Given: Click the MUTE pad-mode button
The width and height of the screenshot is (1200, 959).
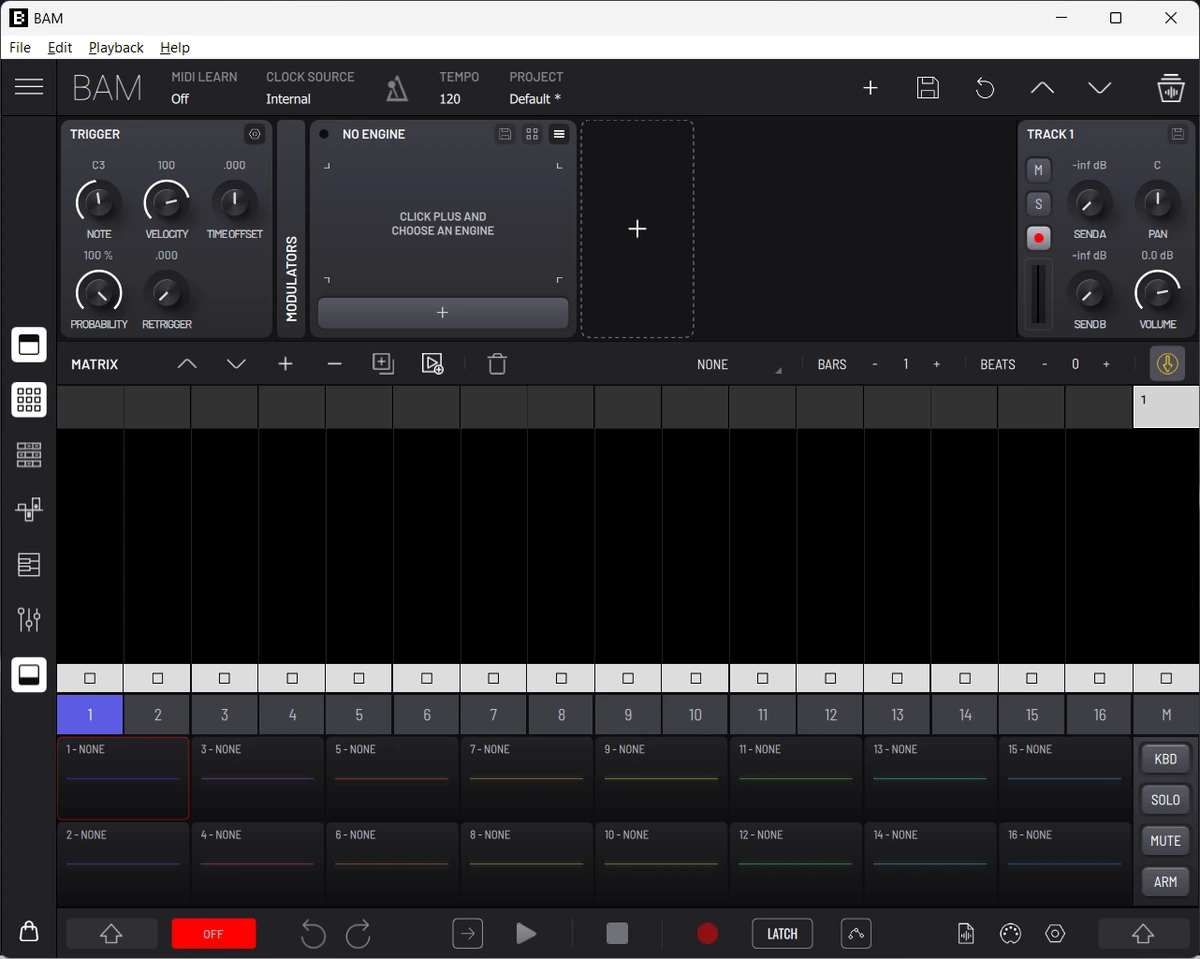Looking at the screenshot, I should (x=1165, y=841).
